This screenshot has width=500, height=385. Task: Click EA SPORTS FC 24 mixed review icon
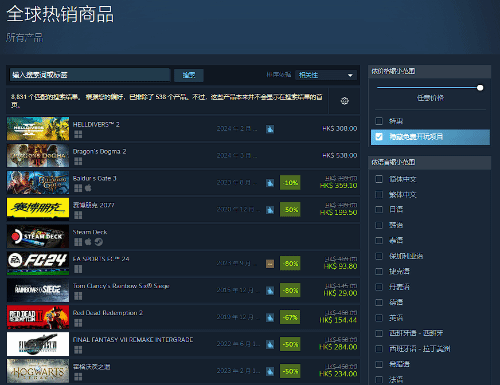click(x=270, y=264)
